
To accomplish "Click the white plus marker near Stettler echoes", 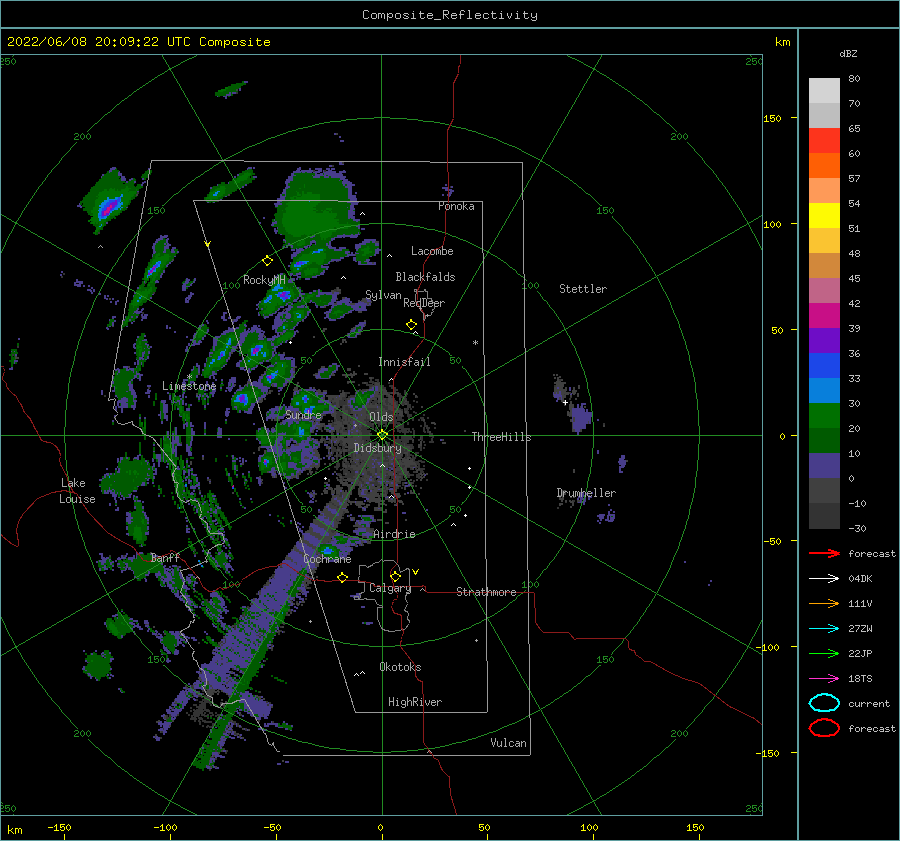I will point(565,402).
